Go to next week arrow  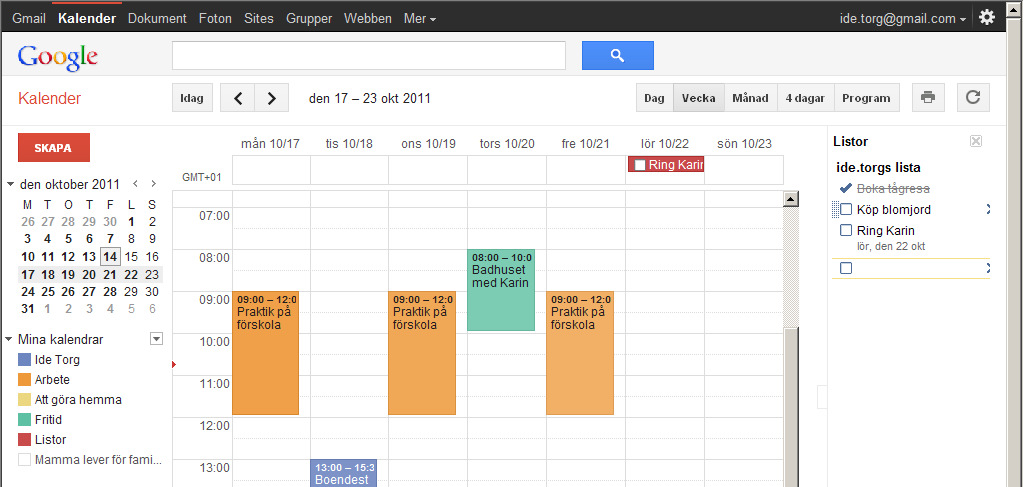point(271,98)
